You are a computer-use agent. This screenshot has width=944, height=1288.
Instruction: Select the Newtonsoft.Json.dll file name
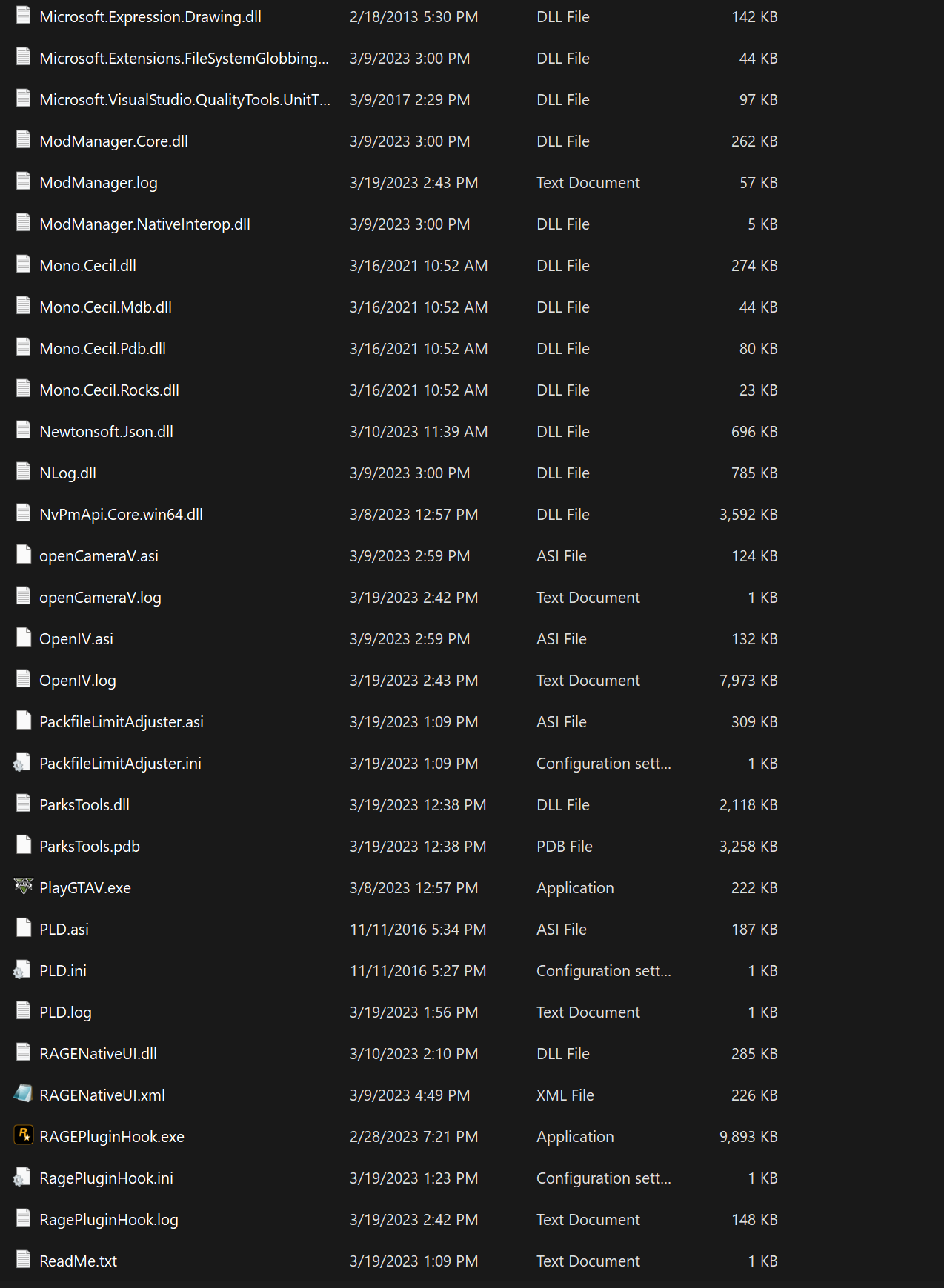coord(106,432)
